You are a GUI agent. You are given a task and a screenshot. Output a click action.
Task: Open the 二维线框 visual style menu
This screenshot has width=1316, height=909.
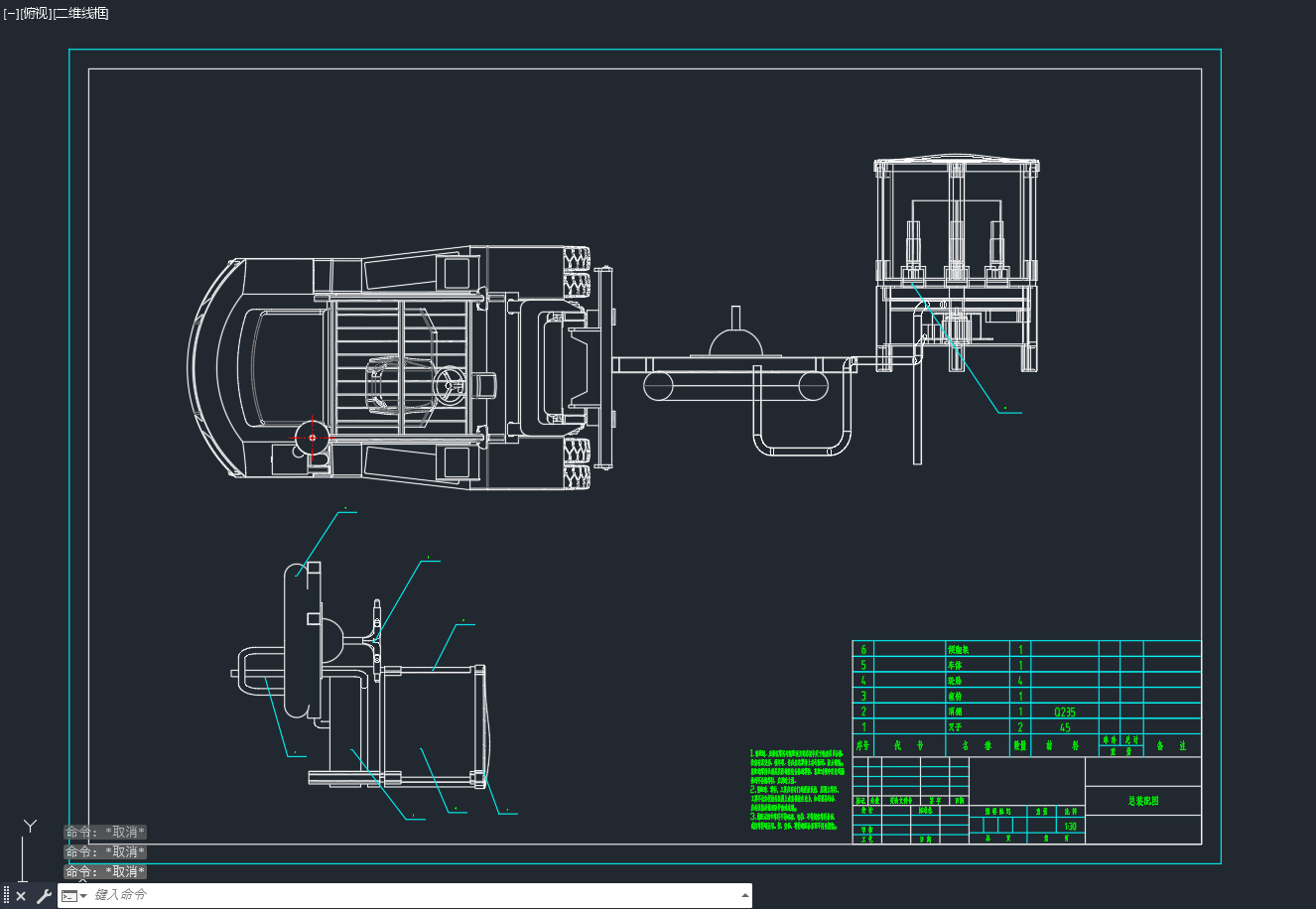click(80, 13)
